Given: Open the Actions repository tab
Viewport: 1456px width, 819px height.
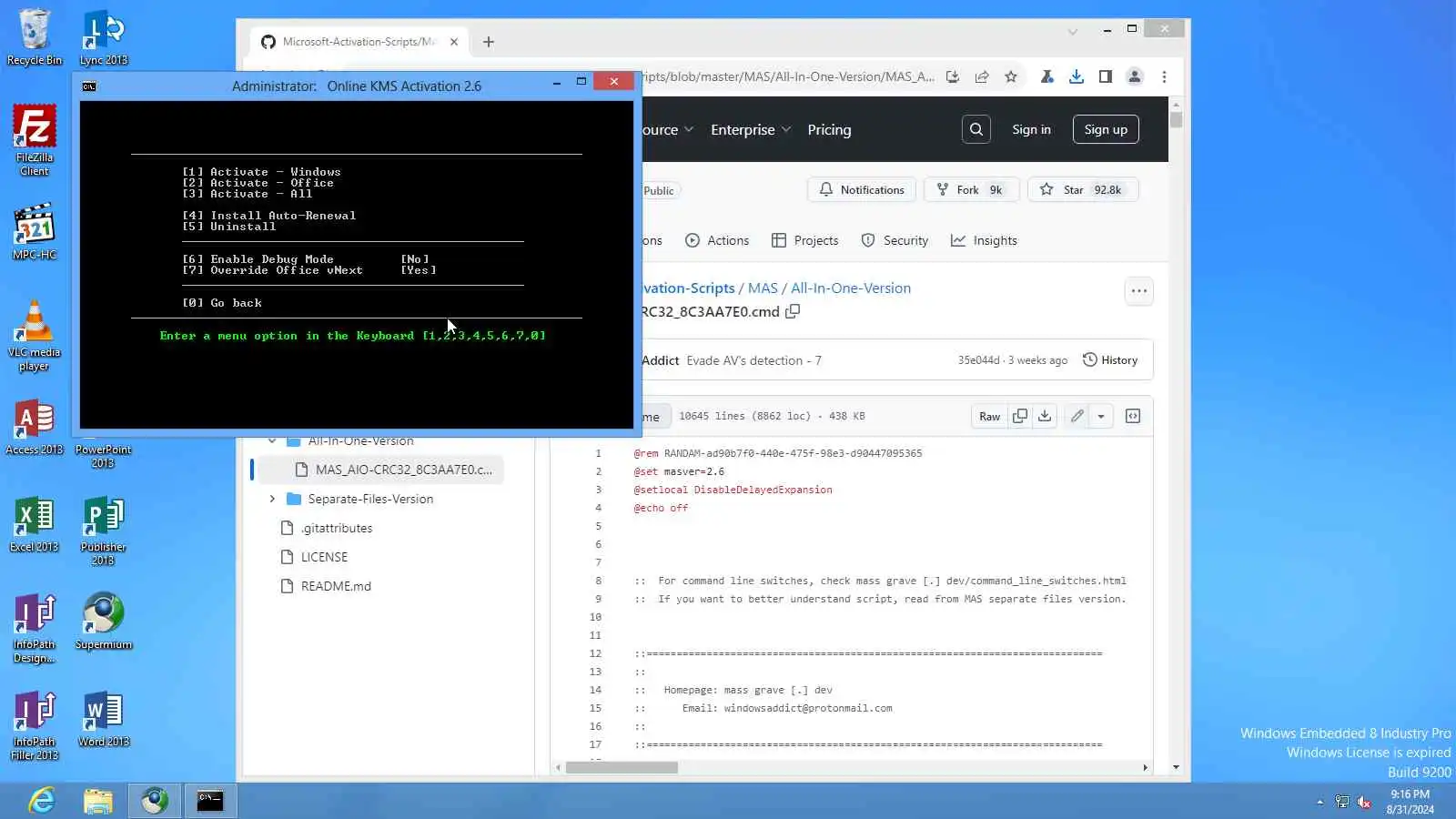Looking at the screenshot, I should click(x=717, y=240).
